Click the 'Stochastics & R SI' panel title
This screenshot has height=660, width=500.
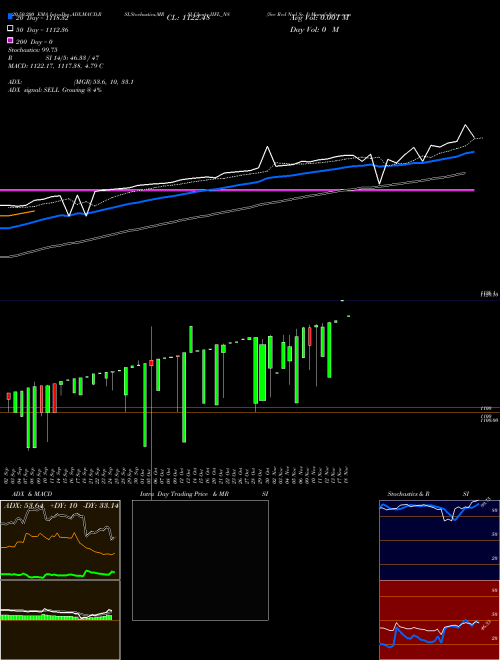click(x=428, y=494)
